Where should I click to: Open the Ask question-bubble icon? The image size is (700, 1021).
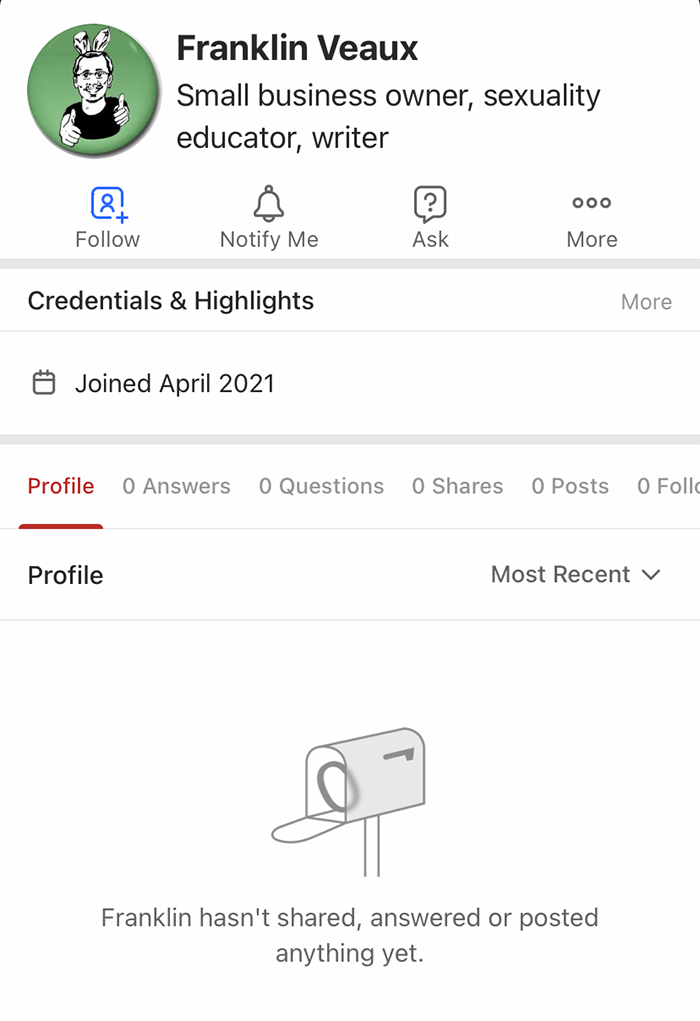click(430, 203)
